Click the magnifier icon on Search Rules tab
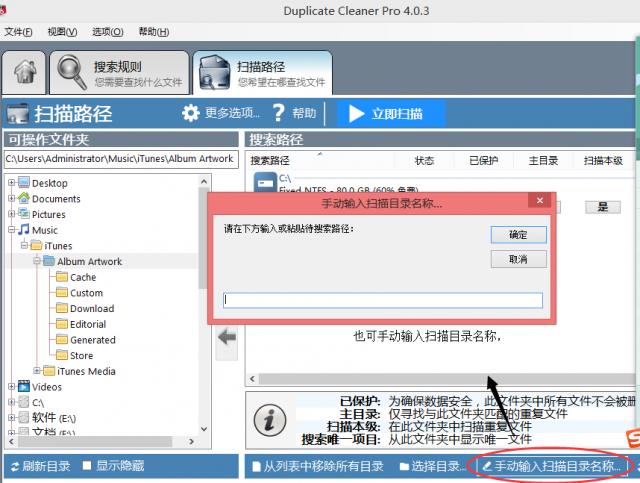640x483 pixels. coord(71,72)
